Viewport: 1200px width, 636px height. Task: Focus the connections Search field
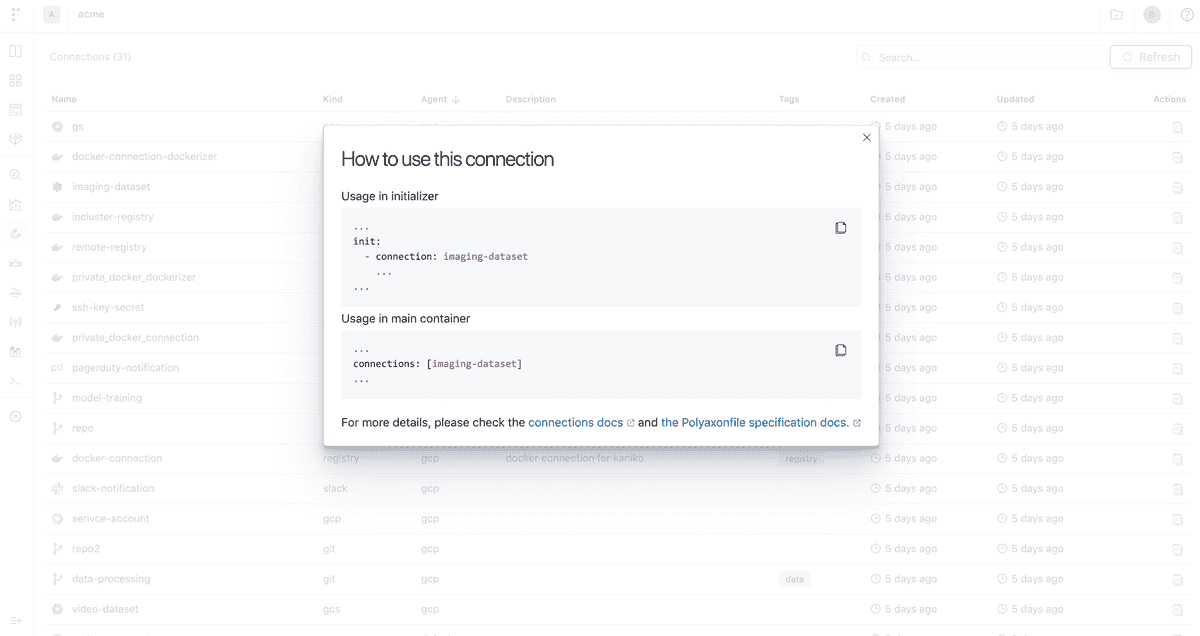tap(980, 58)
